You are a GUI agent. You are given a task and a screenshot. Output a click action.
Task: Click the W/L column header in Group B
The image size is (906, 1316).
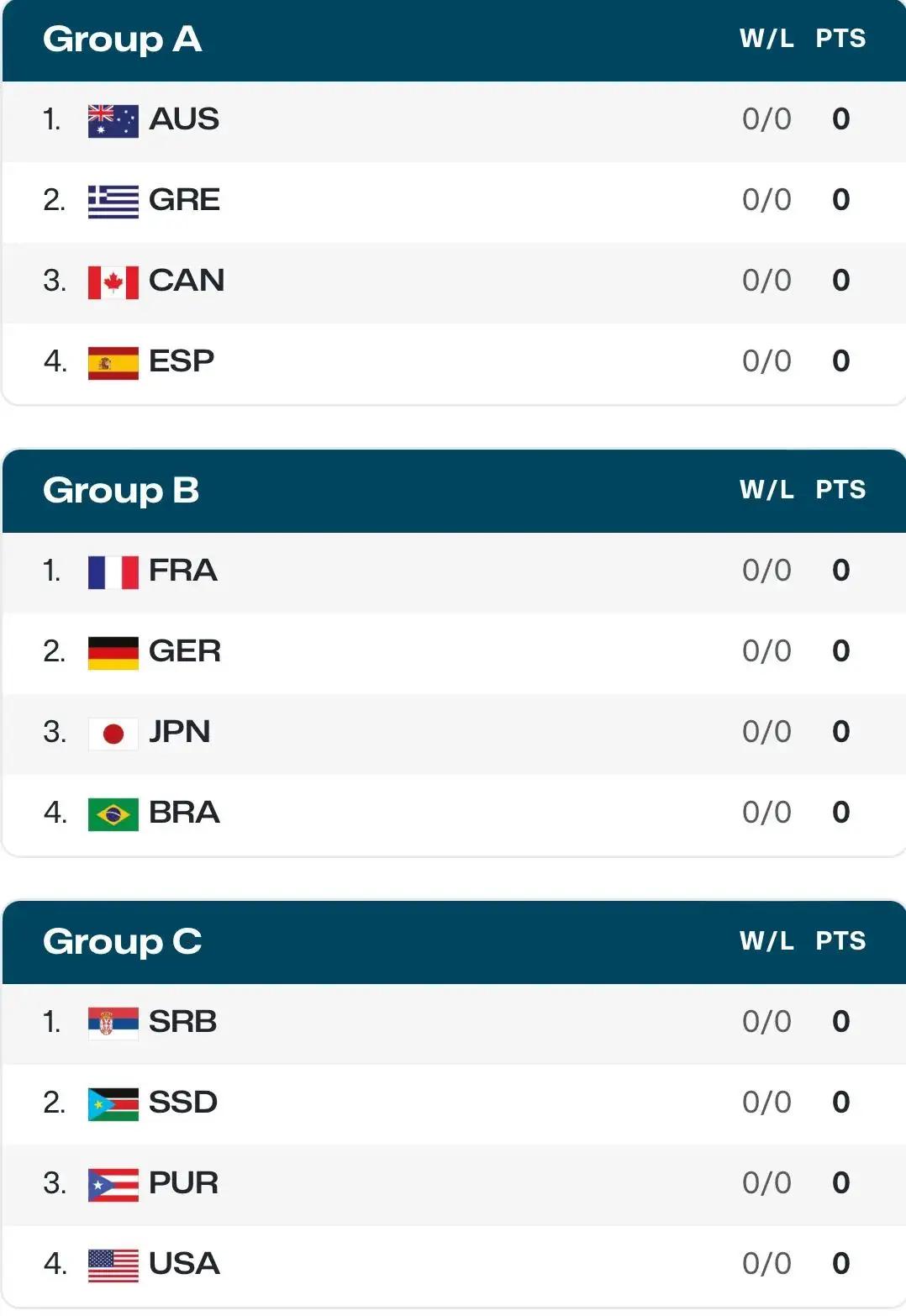(x=766, y=490)
